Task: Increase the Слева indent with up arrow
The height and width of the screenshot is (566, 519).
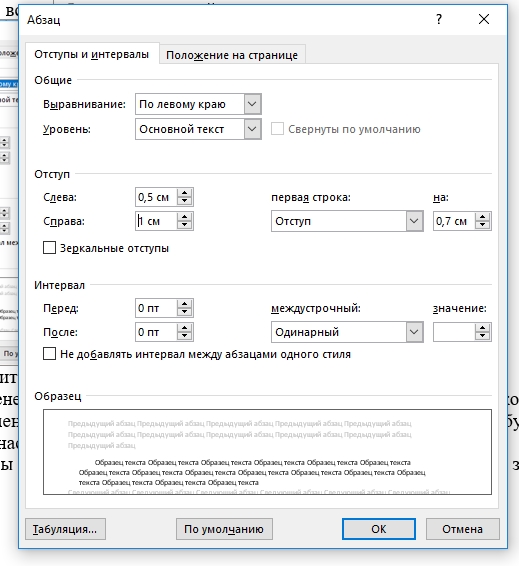Action: (185, 193)
